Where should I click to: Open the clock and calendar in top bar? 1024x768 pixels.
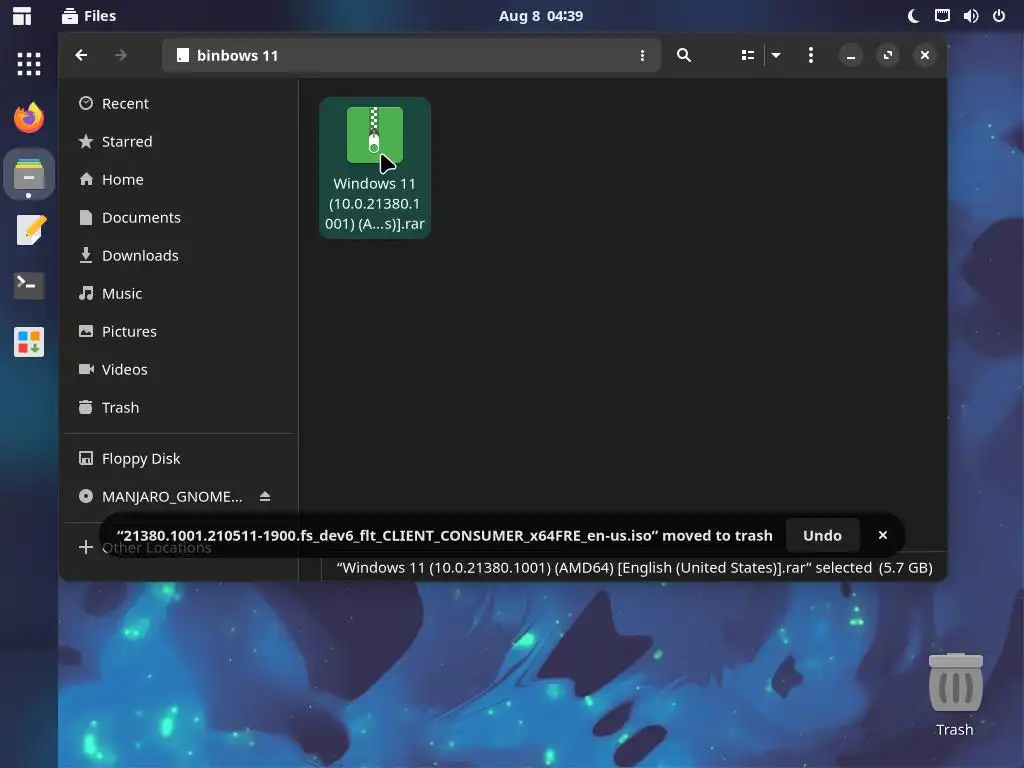(541, 16)
